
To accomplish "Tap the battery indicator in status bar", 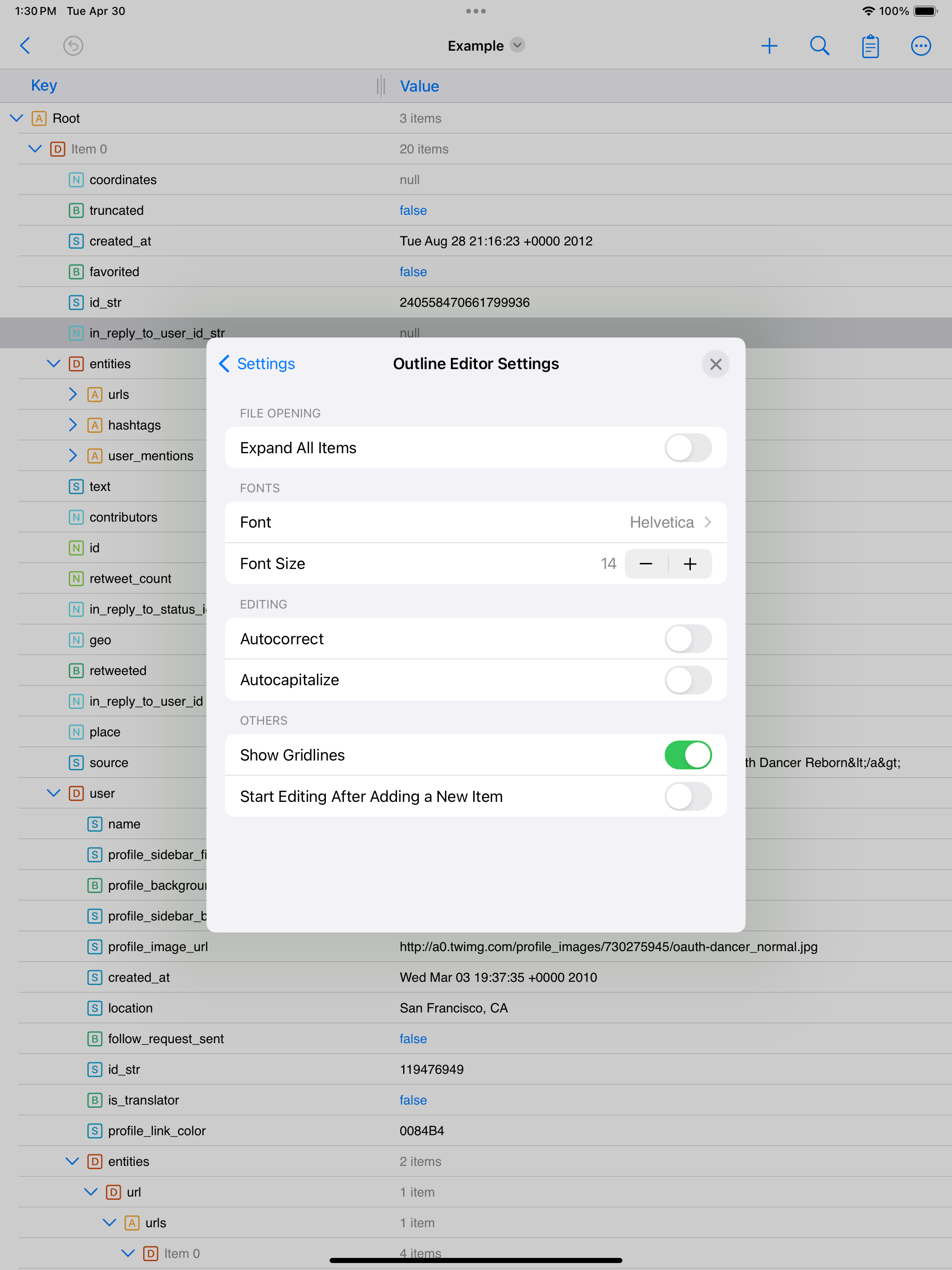I will [925, 11].
